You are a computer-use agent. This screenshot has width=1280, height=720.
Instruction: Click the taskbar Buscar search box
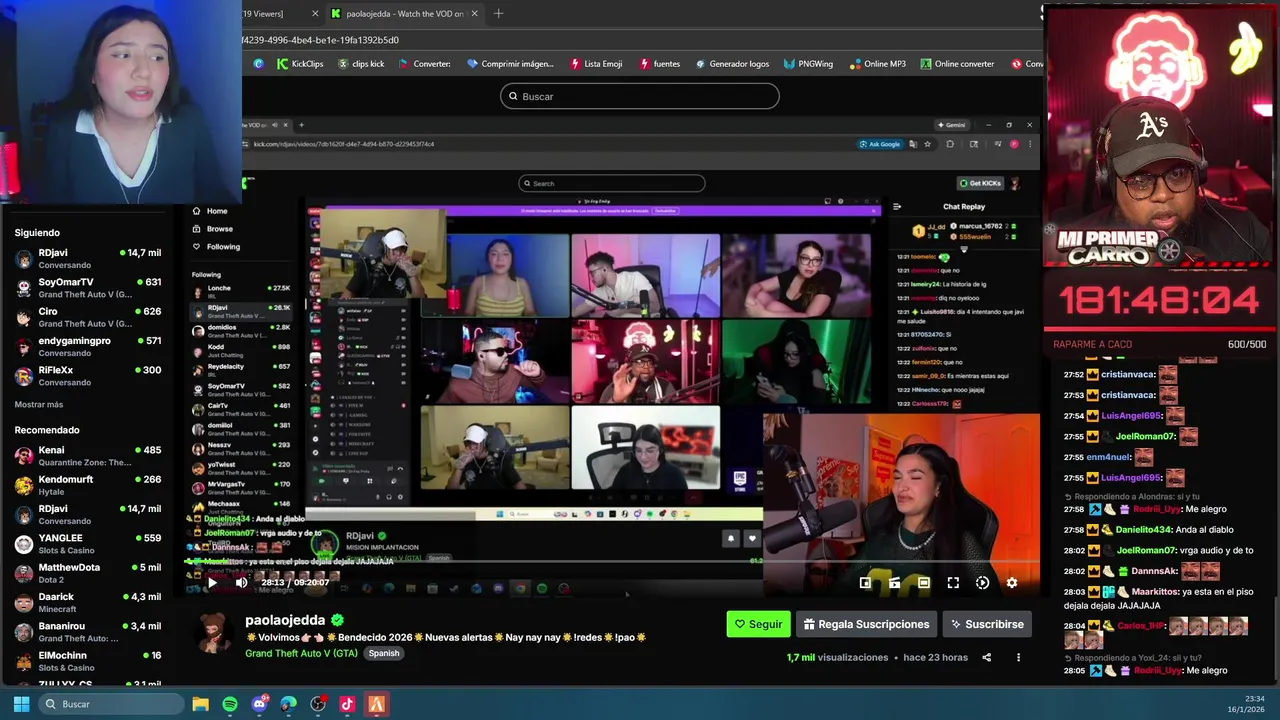coord(110,704)
